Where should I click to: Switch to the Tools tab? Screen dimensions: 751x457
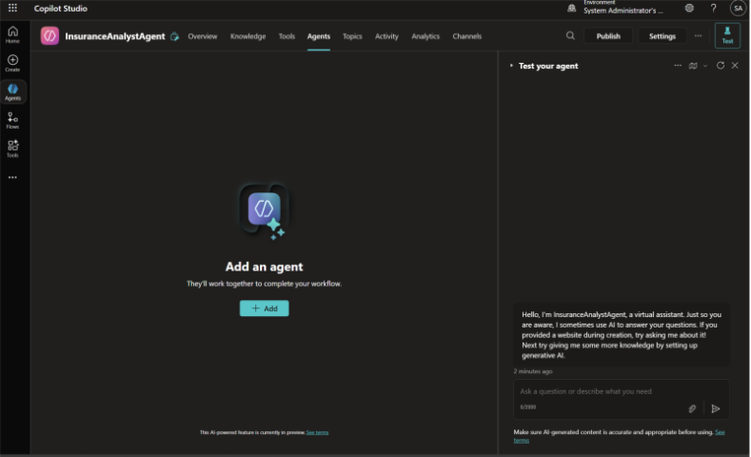(x=286, y=36)
